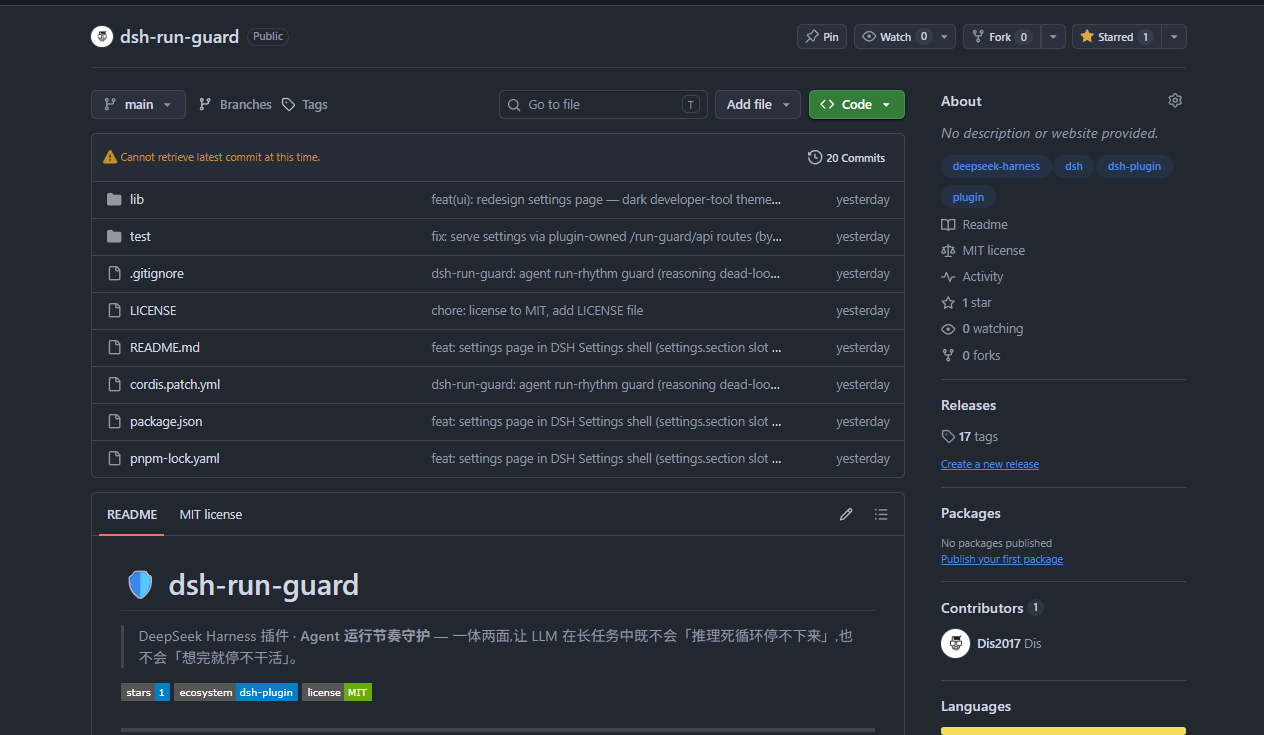This screenshot has width=1264, height=735.
Task: Click the pencil icon to edit README
Action: [x=846, y=514]
